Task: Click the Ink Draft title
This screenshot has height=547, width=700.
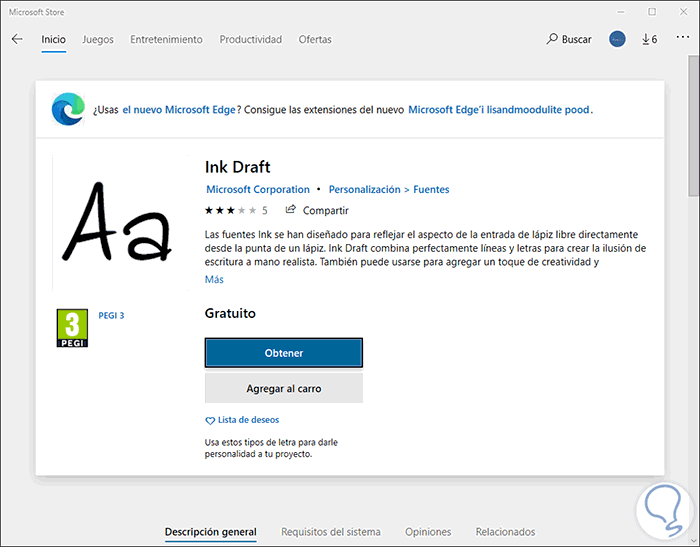Action: point(238,167)
